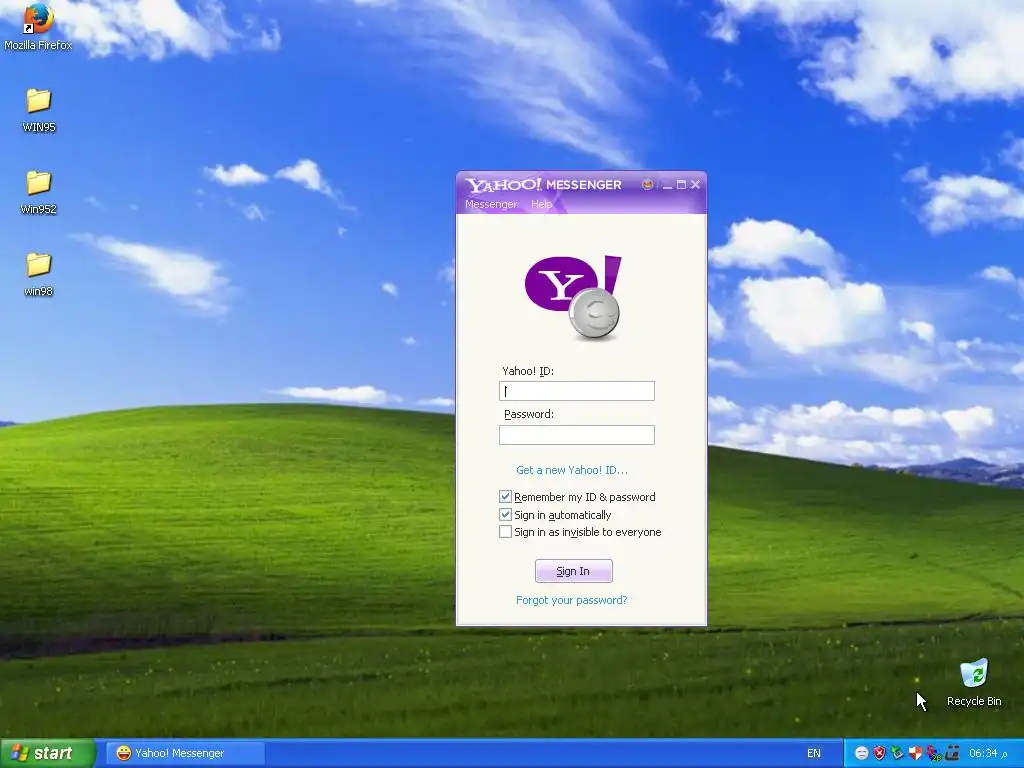Open the red security alert shield tray icon

click(x=880, y=753)
